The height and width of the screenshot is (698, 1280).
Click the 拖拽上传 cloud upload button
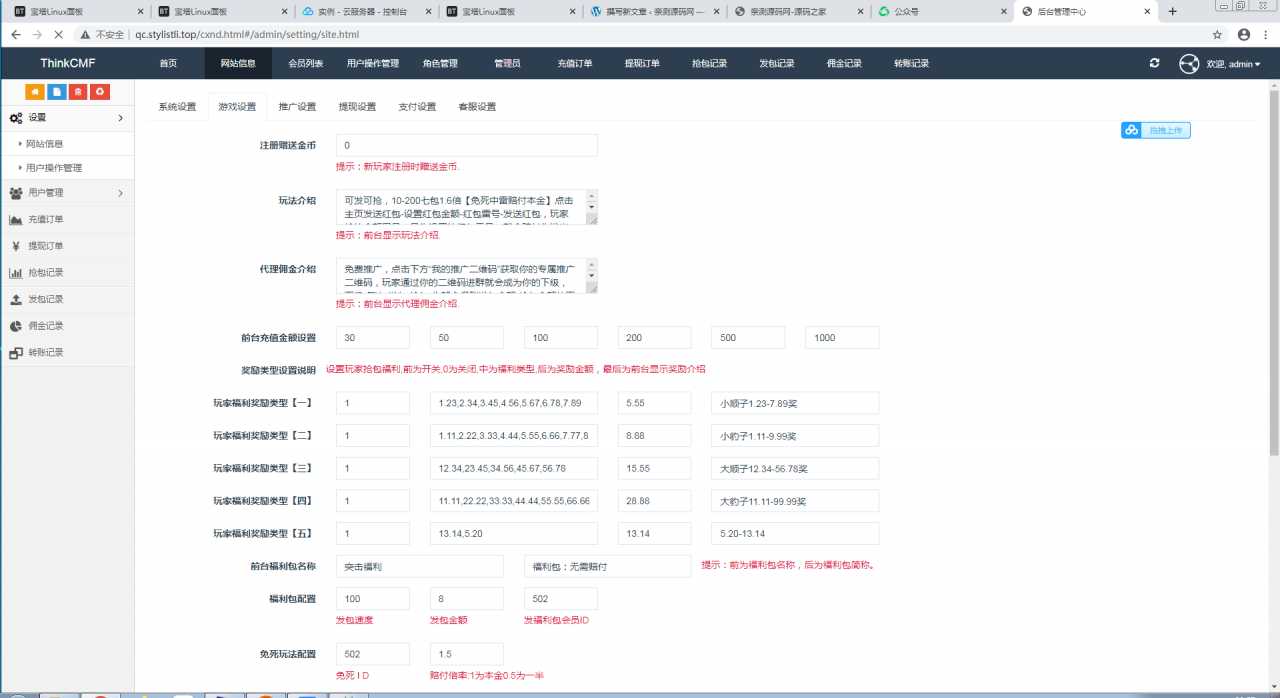click(1156, 130)
